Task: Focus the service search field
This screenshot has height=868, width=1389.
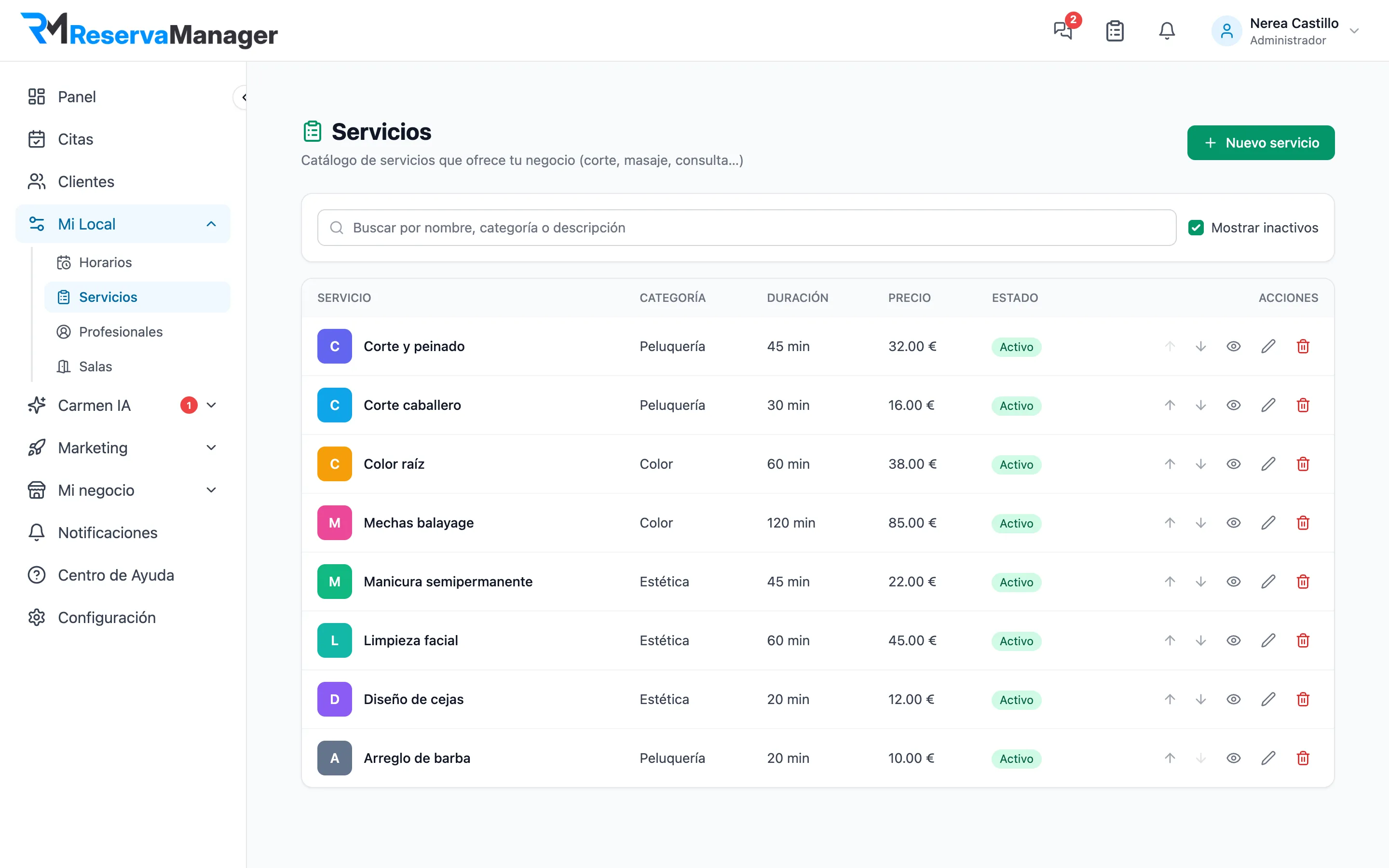Action: coord(746,228)
